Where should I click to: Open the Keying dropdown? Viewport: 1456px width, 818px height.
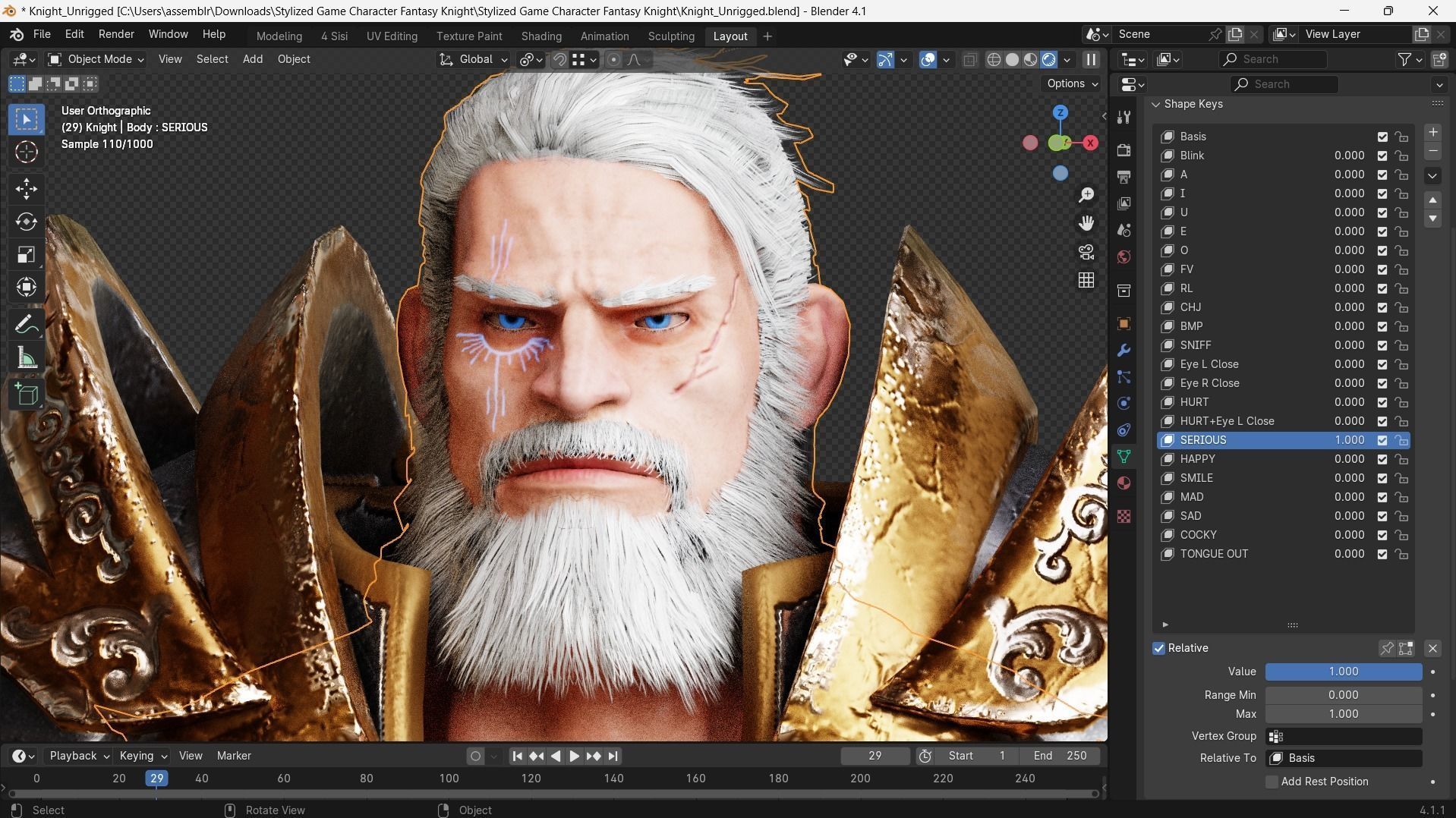tap(143, 756)
